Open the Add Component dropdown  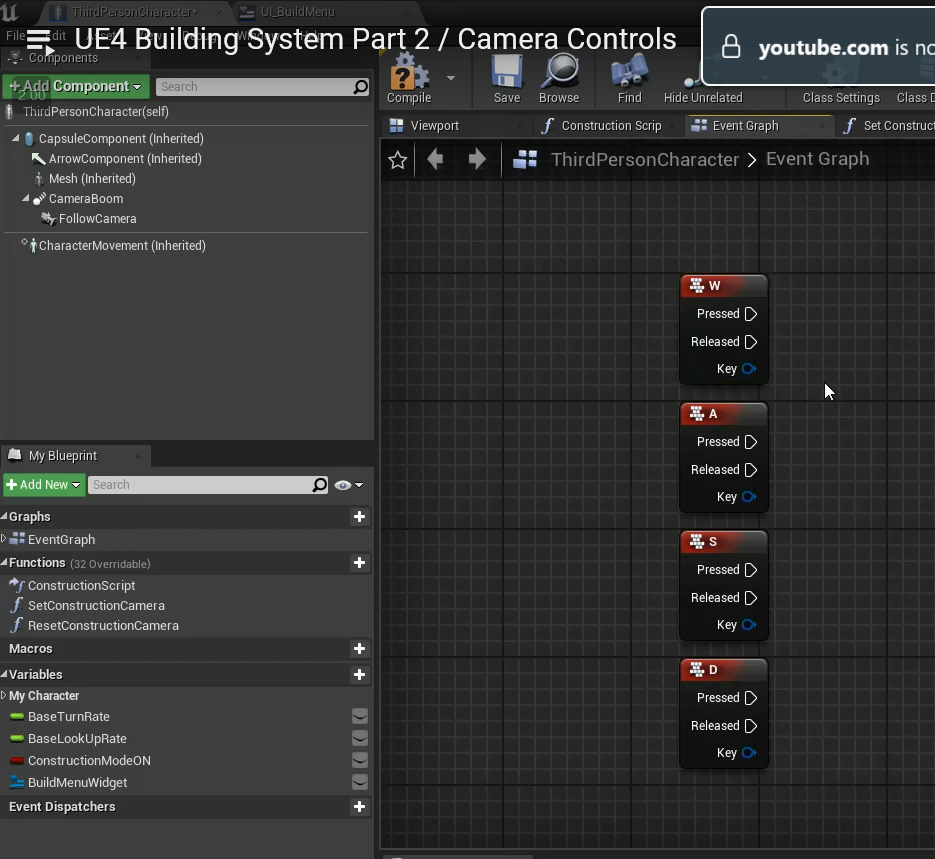click(x=76, y=87)
